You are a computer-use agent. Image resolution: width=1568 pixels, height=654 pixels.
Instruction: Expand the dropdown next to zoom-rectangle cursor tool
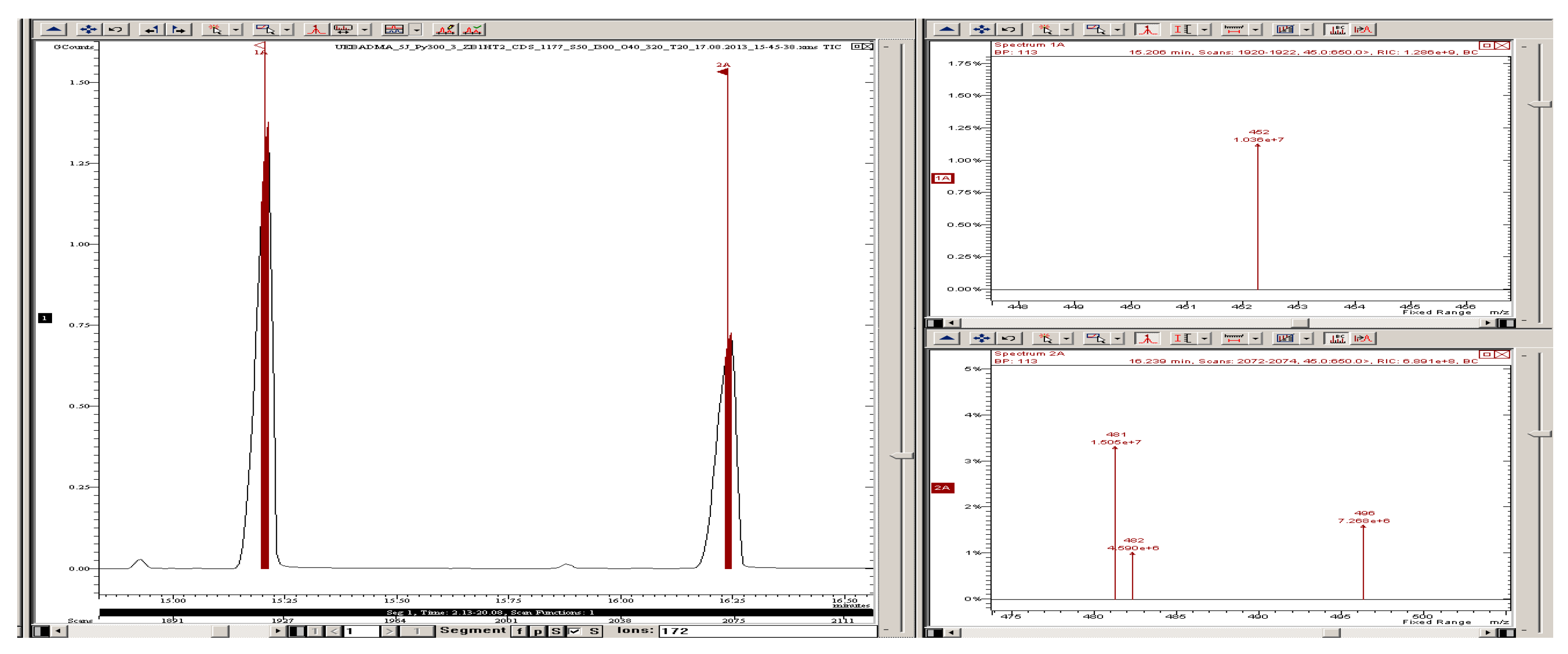pyautogui.click(x=287, y=29)
